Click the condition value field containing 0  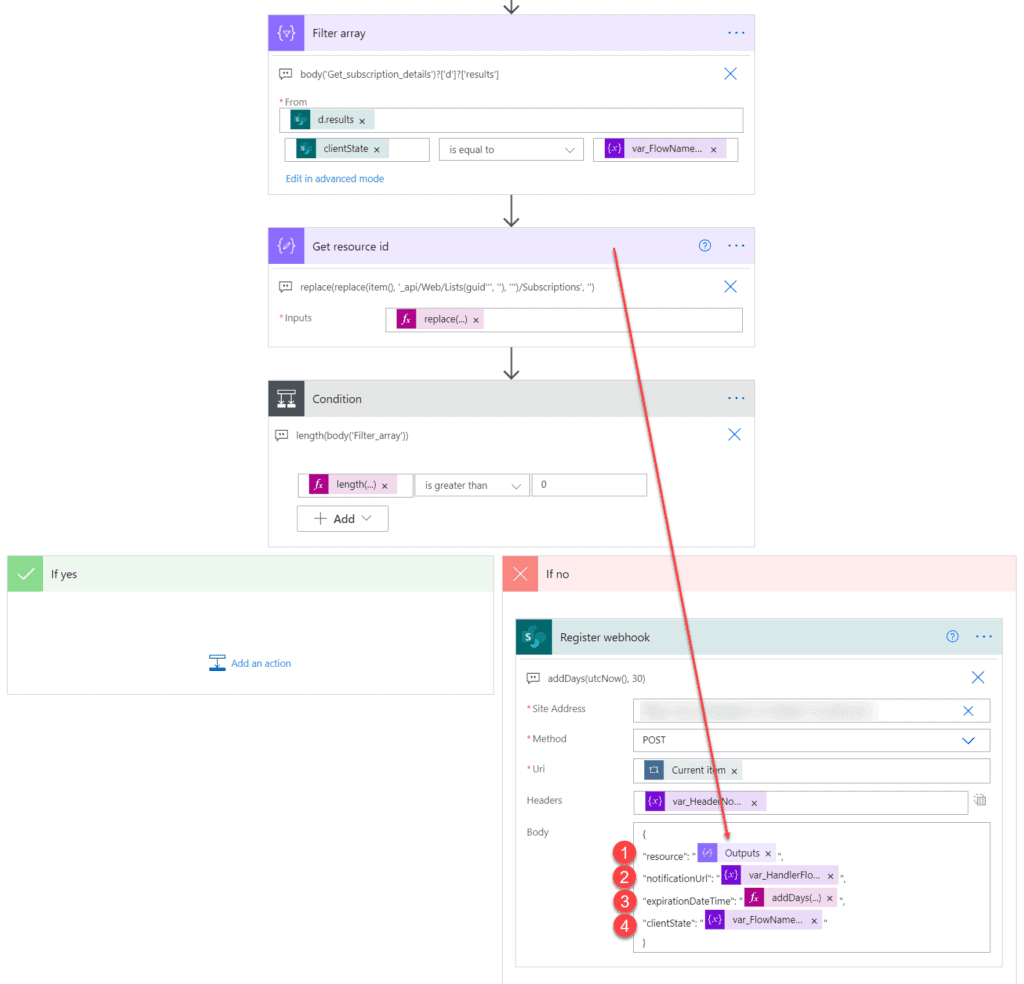coord(588,486)
